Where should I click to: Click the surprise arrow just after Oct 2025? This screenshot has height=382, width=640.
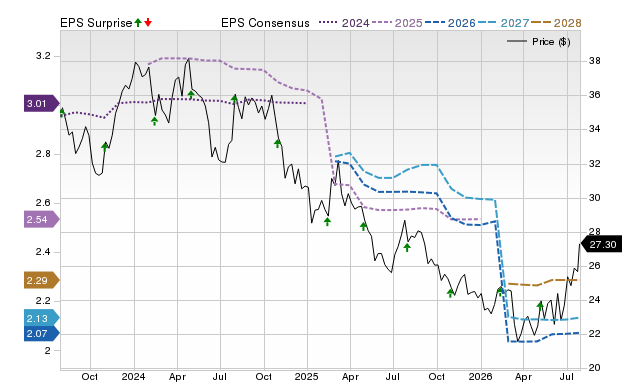pyautogui.click(x=450, y=293)
